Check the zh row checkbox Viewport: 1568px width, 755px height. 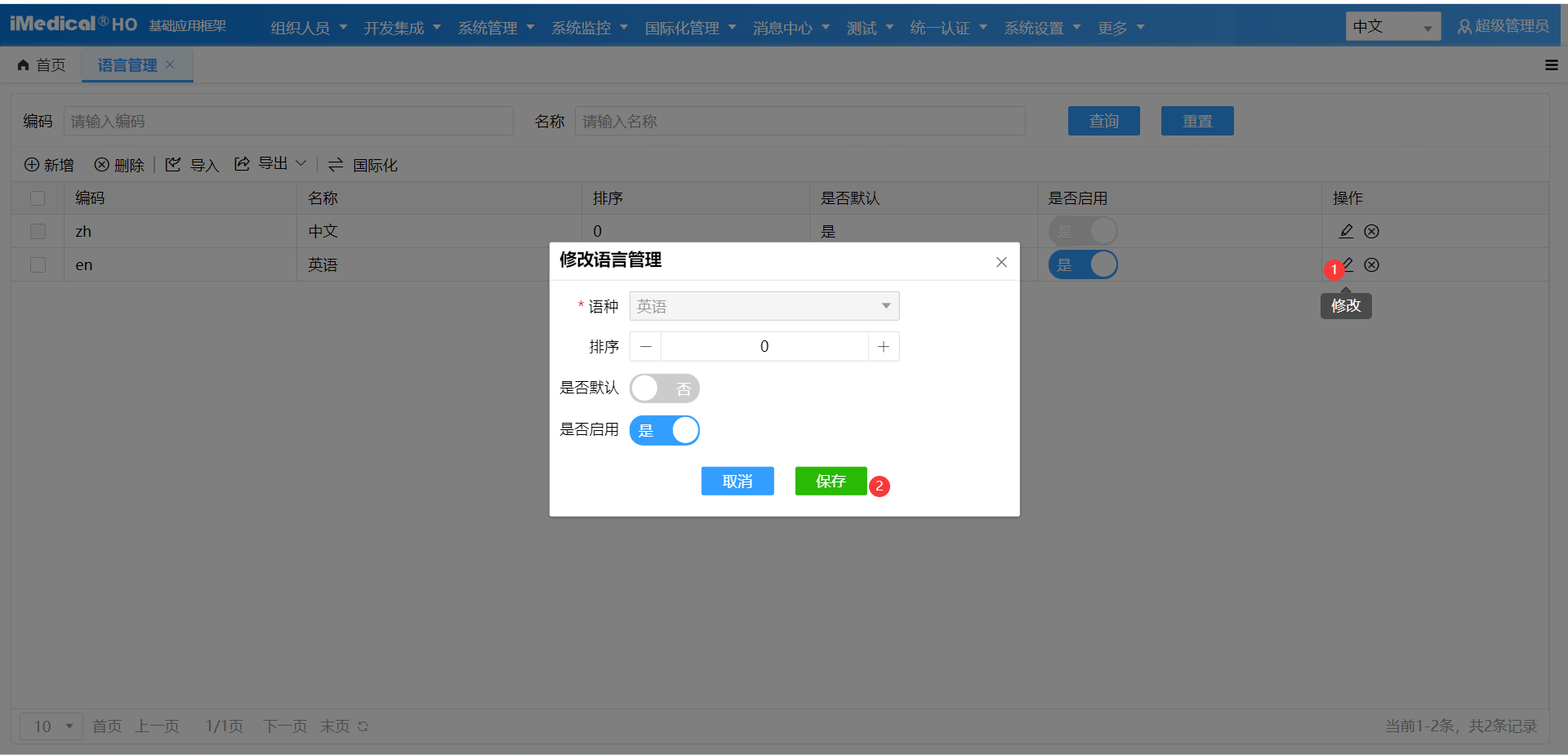[38, 231]
